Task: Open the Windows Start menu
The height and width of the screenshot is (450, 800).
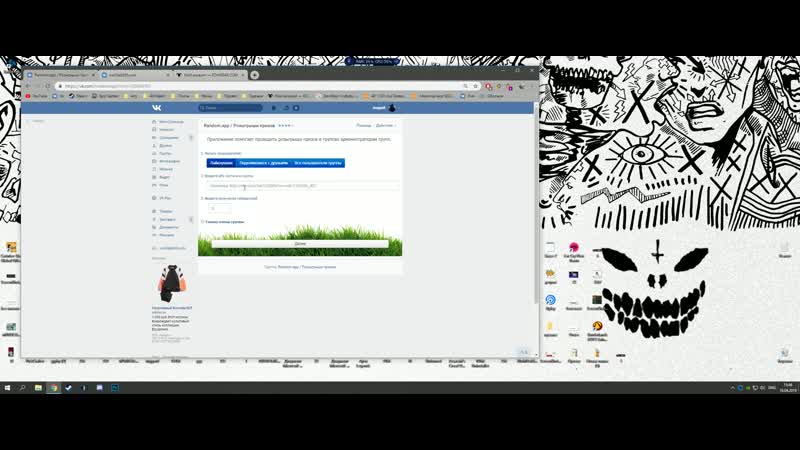Action: click(x=7, y=388)
